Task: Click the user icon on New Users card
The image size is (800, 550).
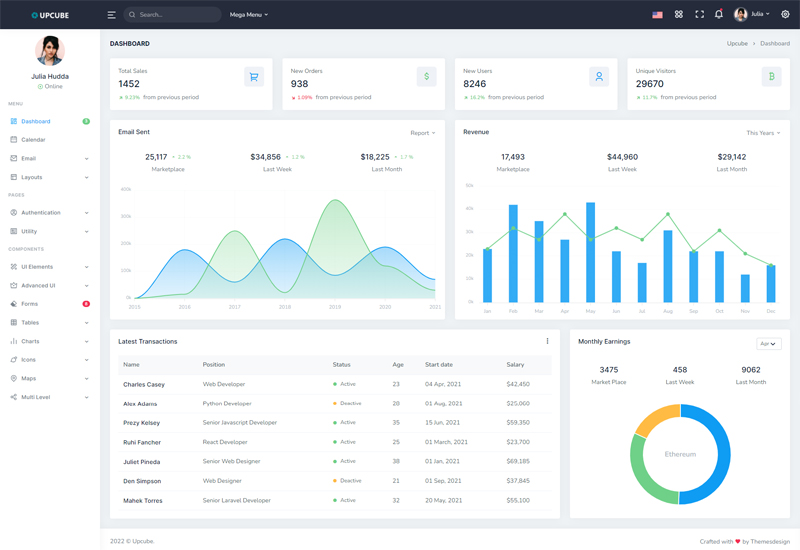Action: [x=599, y=77]
